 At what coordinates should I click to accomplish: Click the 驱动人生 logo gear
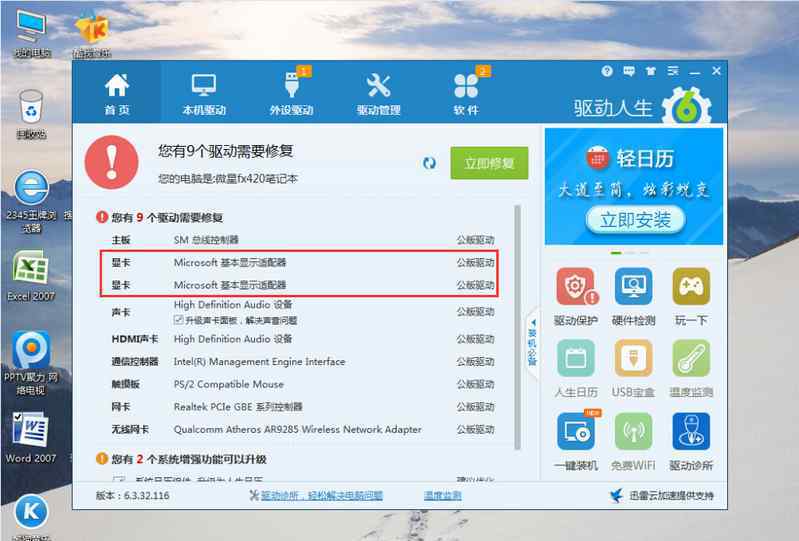pyautogui.click(x=686, y=107)
